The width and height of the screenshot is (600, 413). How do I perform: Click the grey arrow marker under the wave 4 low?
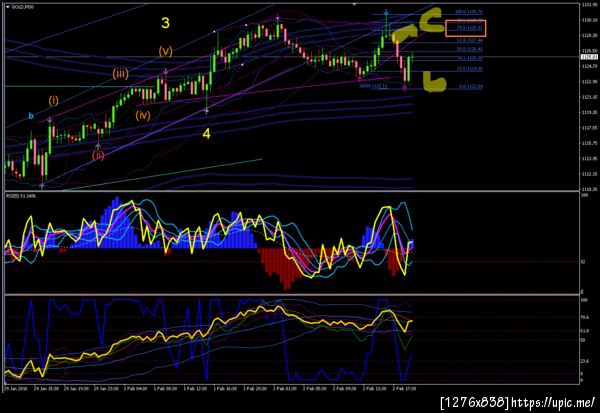click(x=206, y=111)
